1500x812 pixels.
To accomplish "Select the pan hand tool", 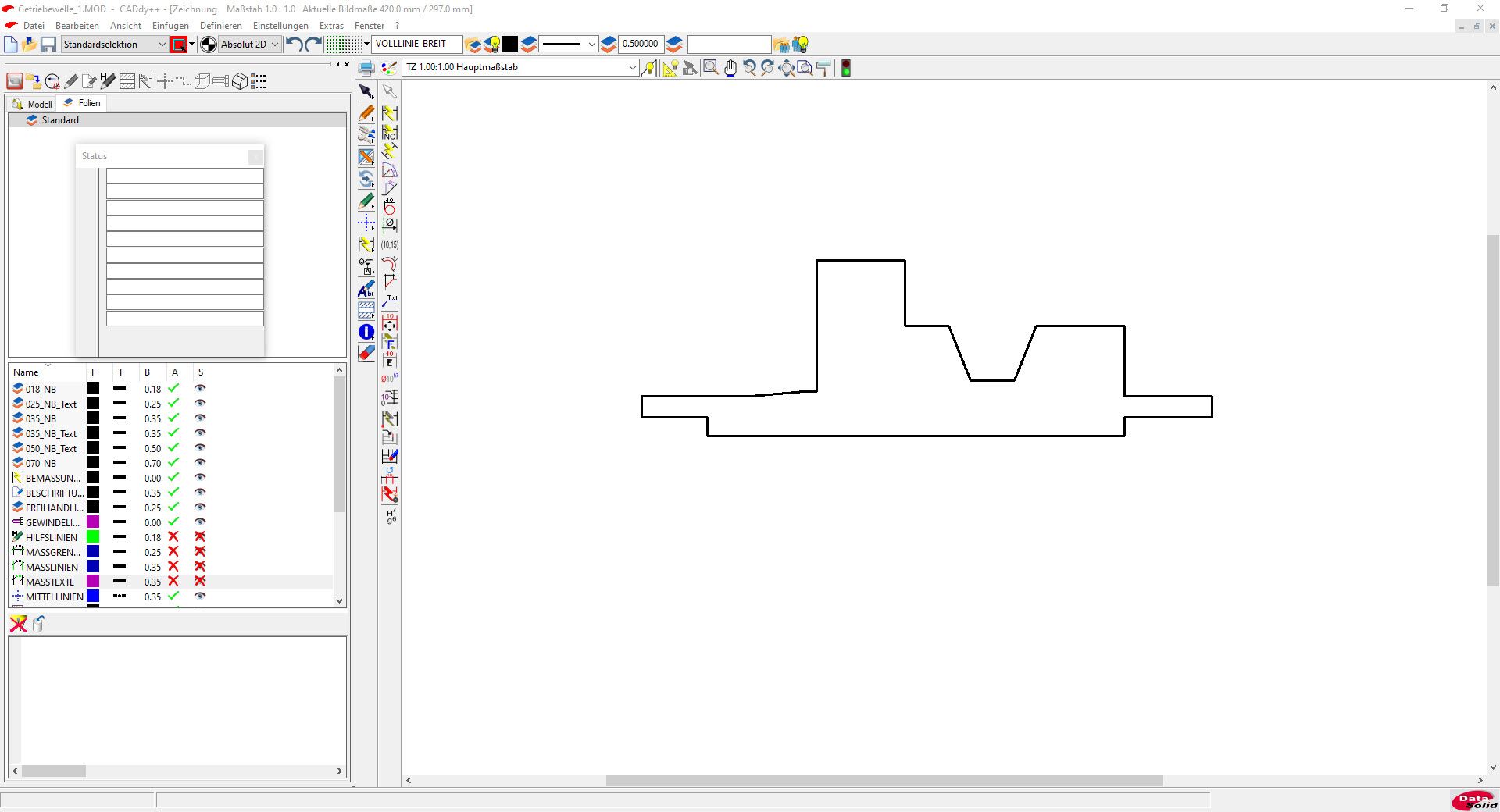I will (730, 68).
